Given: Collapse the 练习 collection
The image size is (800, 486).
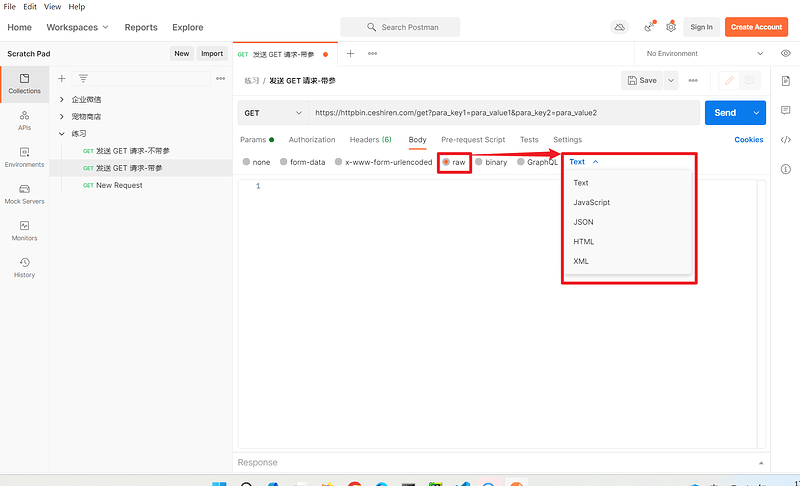Looking at the screenshot, I should tap(62, 134).
